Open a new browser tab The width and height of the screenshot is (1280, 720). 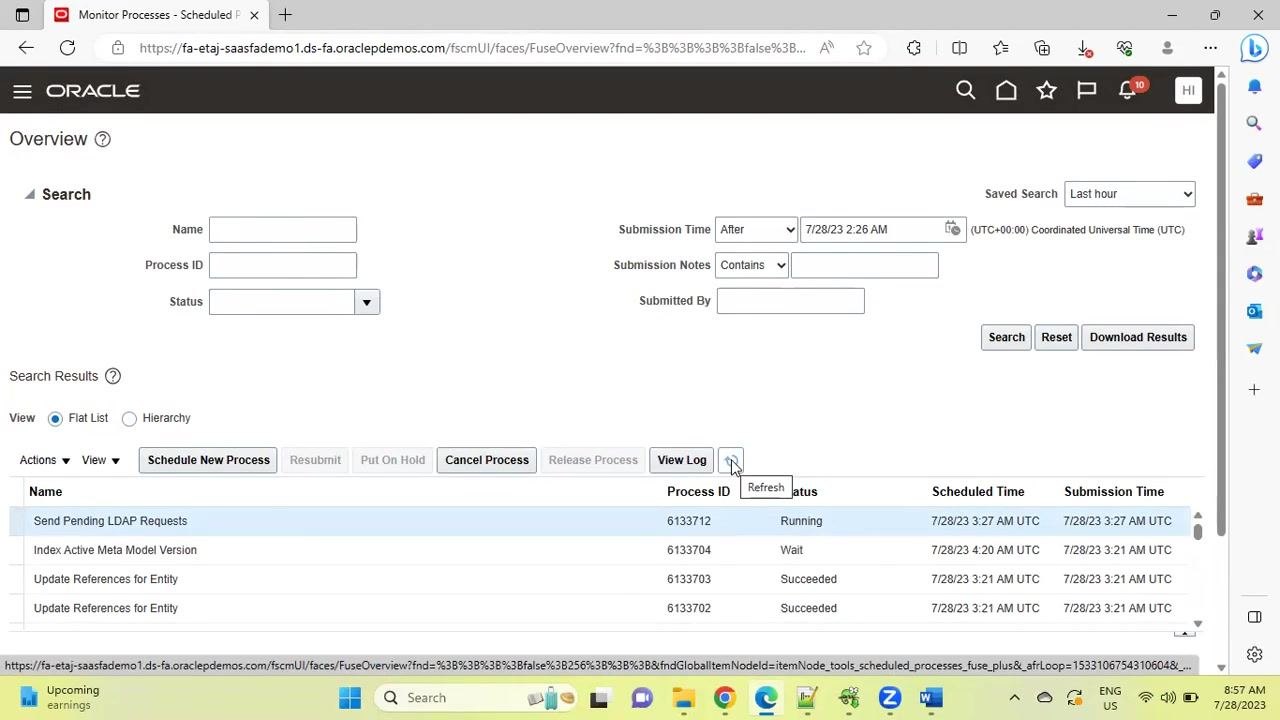(285, 15)
